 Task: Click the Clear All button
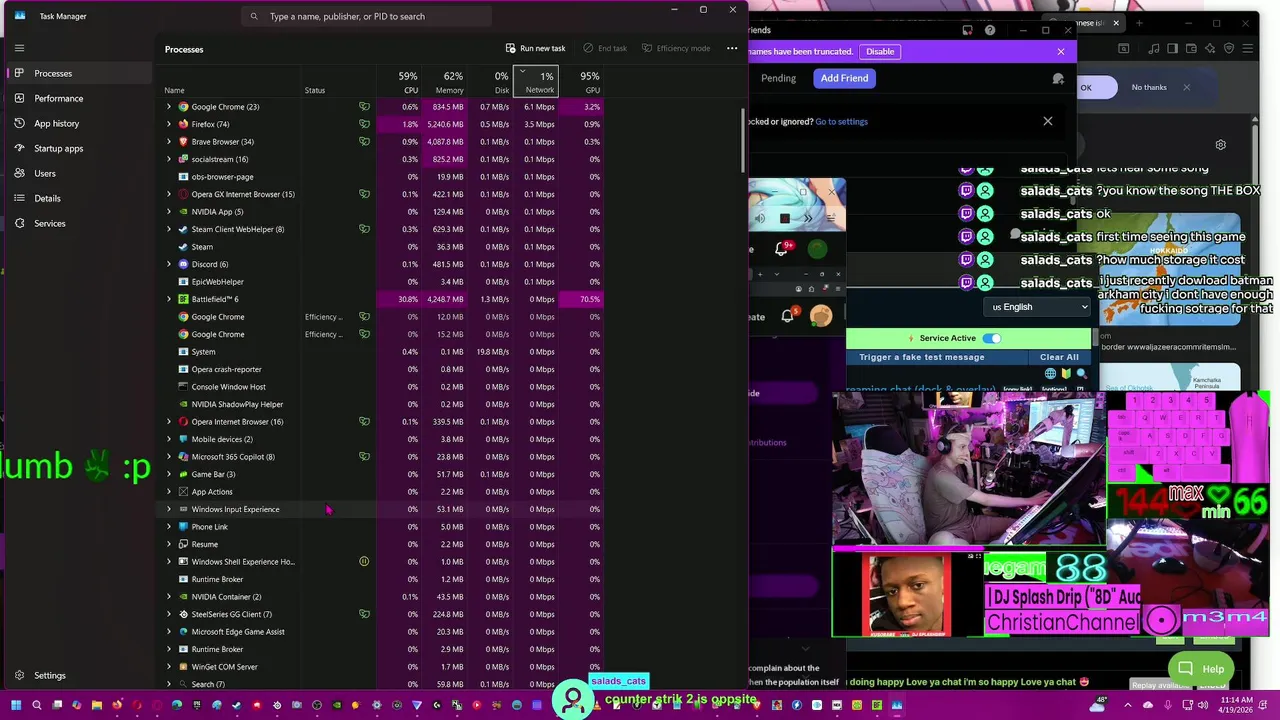coord(1059,357)
